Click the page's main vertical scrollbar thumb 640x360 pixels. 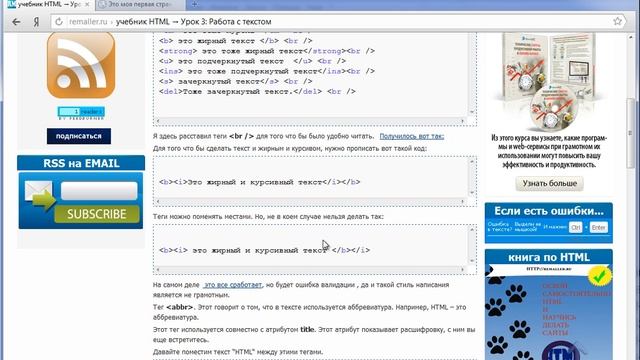(x=631, y=133)
